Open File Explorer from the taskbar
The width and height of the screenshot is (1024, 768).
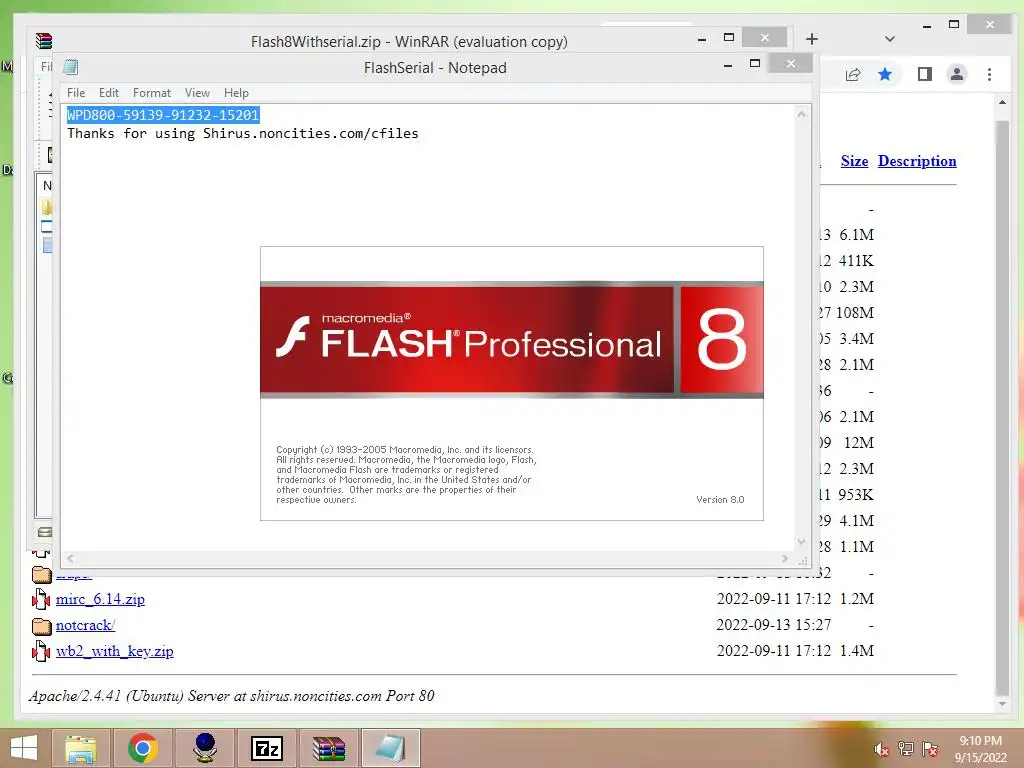[81, 748]
